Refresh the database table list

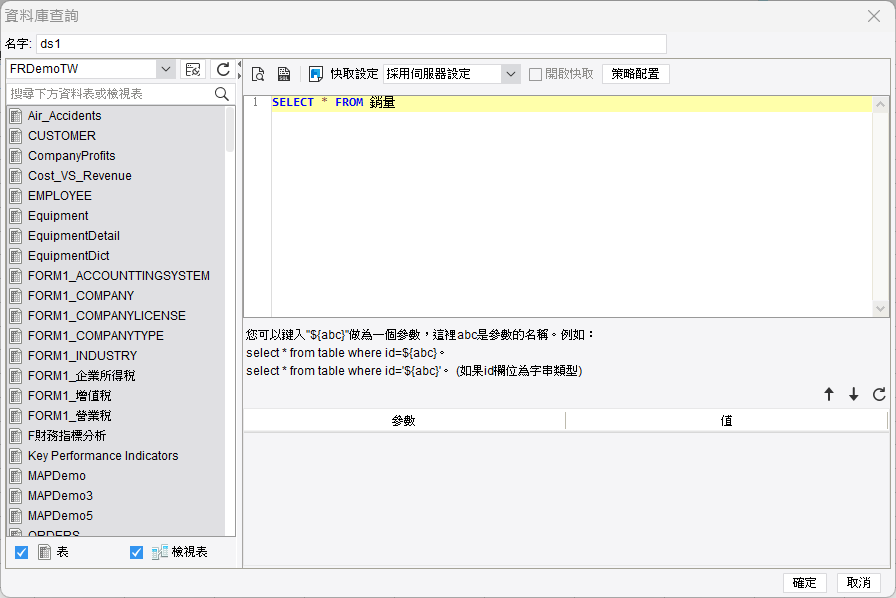(x=223, y=70)
